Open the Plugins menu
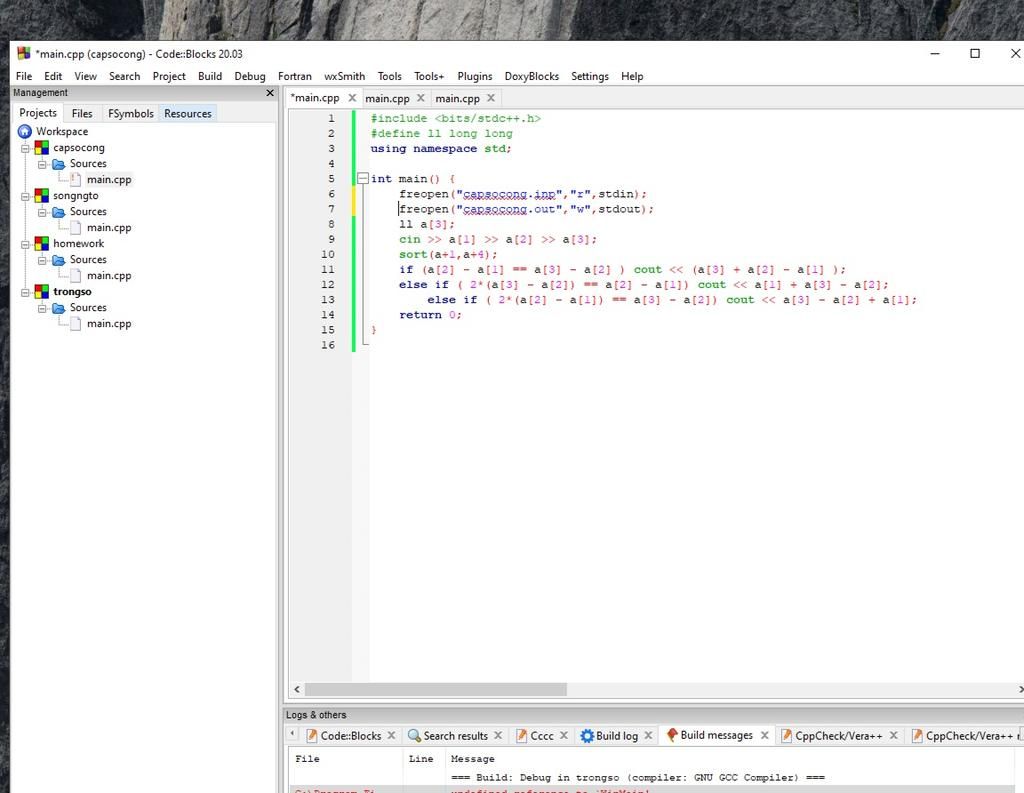The image size is (1024, 793). [475, 76]
